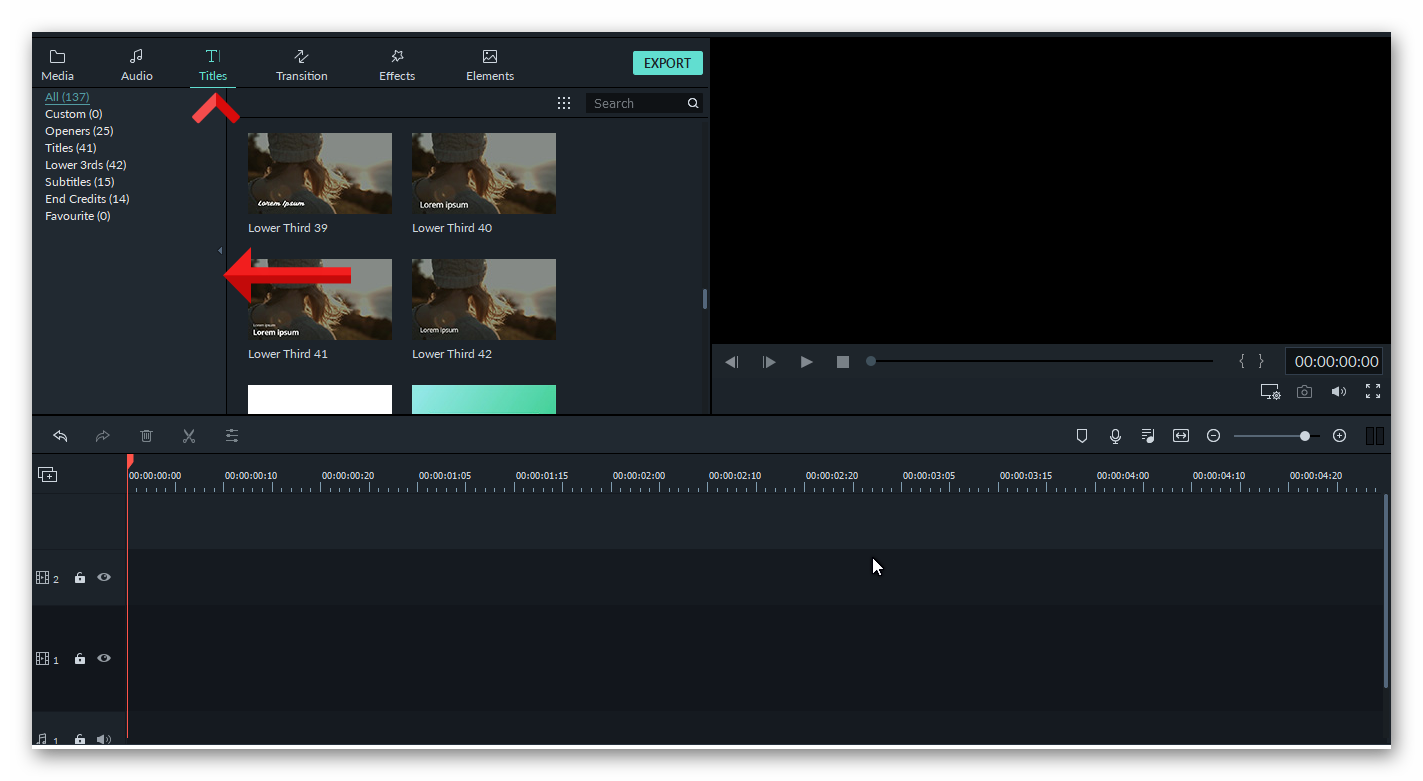Image resolution: width=1423 pixels, height=781 pixels.
Task: Open the End Credits (14) category
Action: point(87,199)
